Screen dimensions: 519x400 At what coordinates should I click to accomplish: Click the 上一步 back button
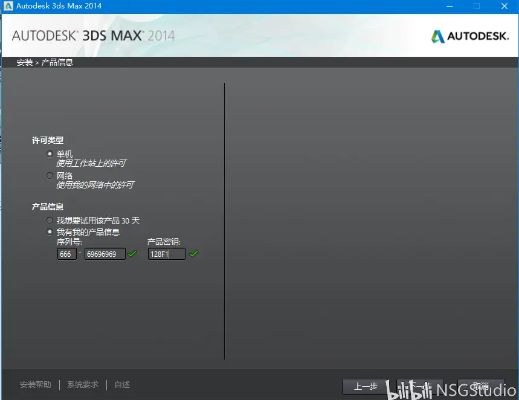coord(365,386)
